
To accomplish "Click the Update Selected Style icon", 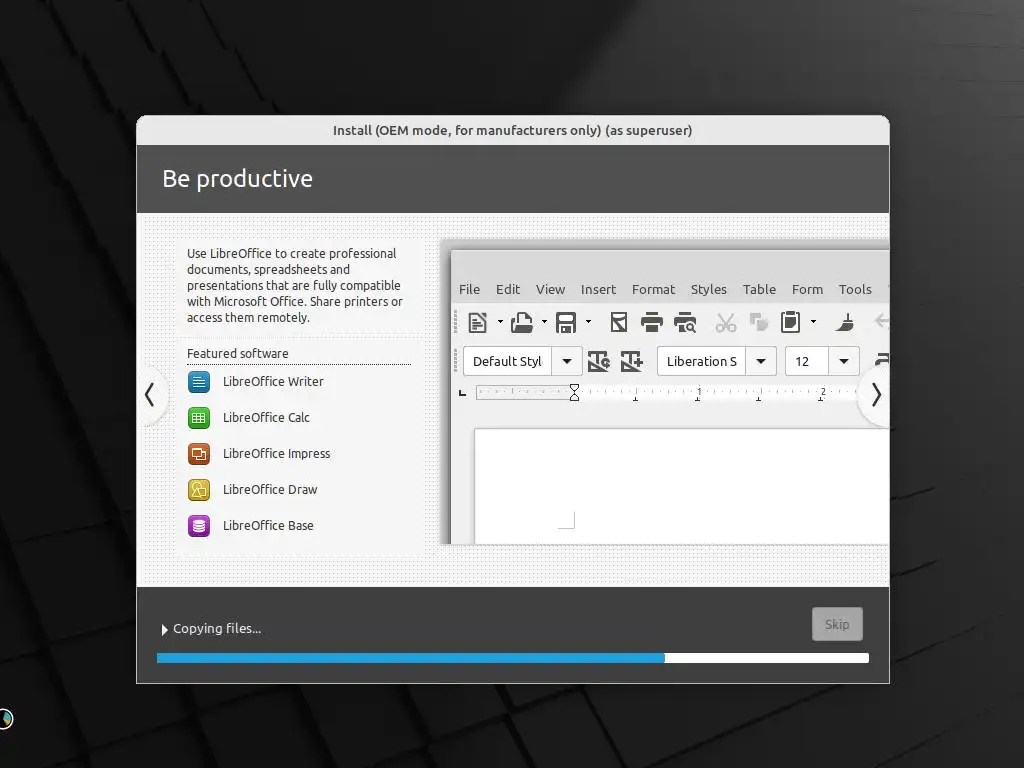I will click(599, 361).
